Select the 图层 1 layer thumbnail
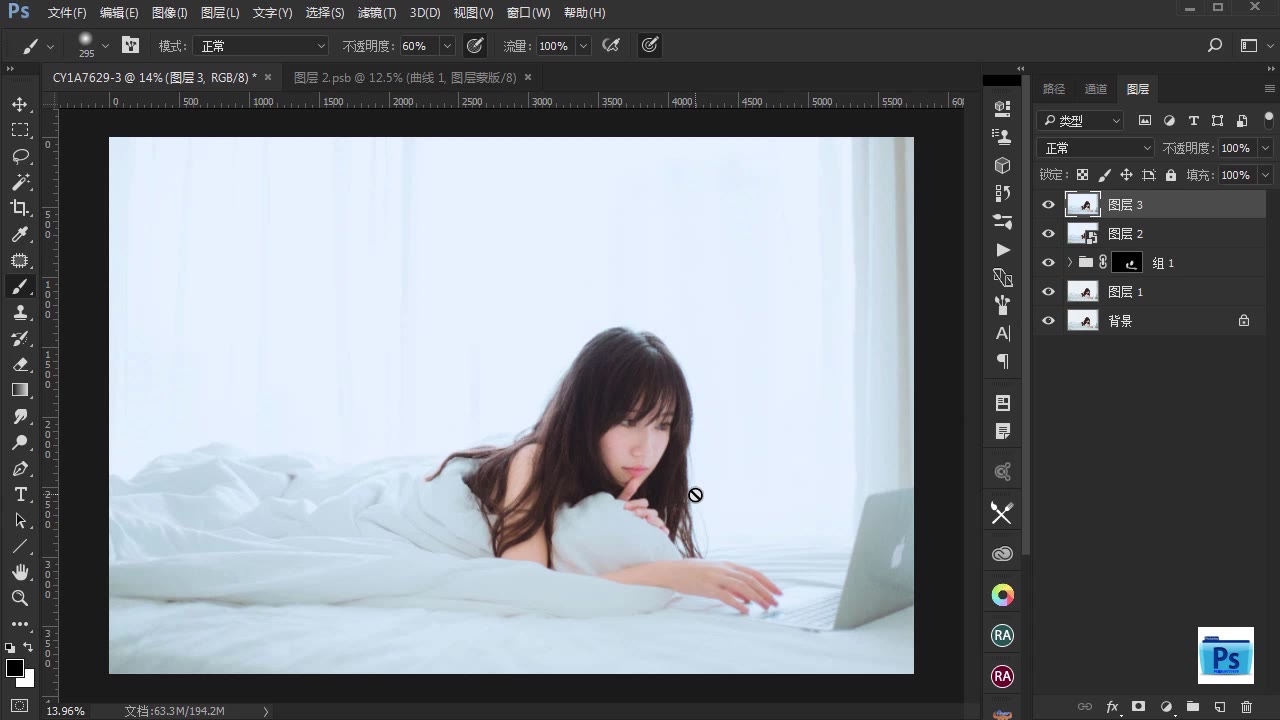Image resolution: width=1280 pixels, height=720 pixels. point(1083,292)
